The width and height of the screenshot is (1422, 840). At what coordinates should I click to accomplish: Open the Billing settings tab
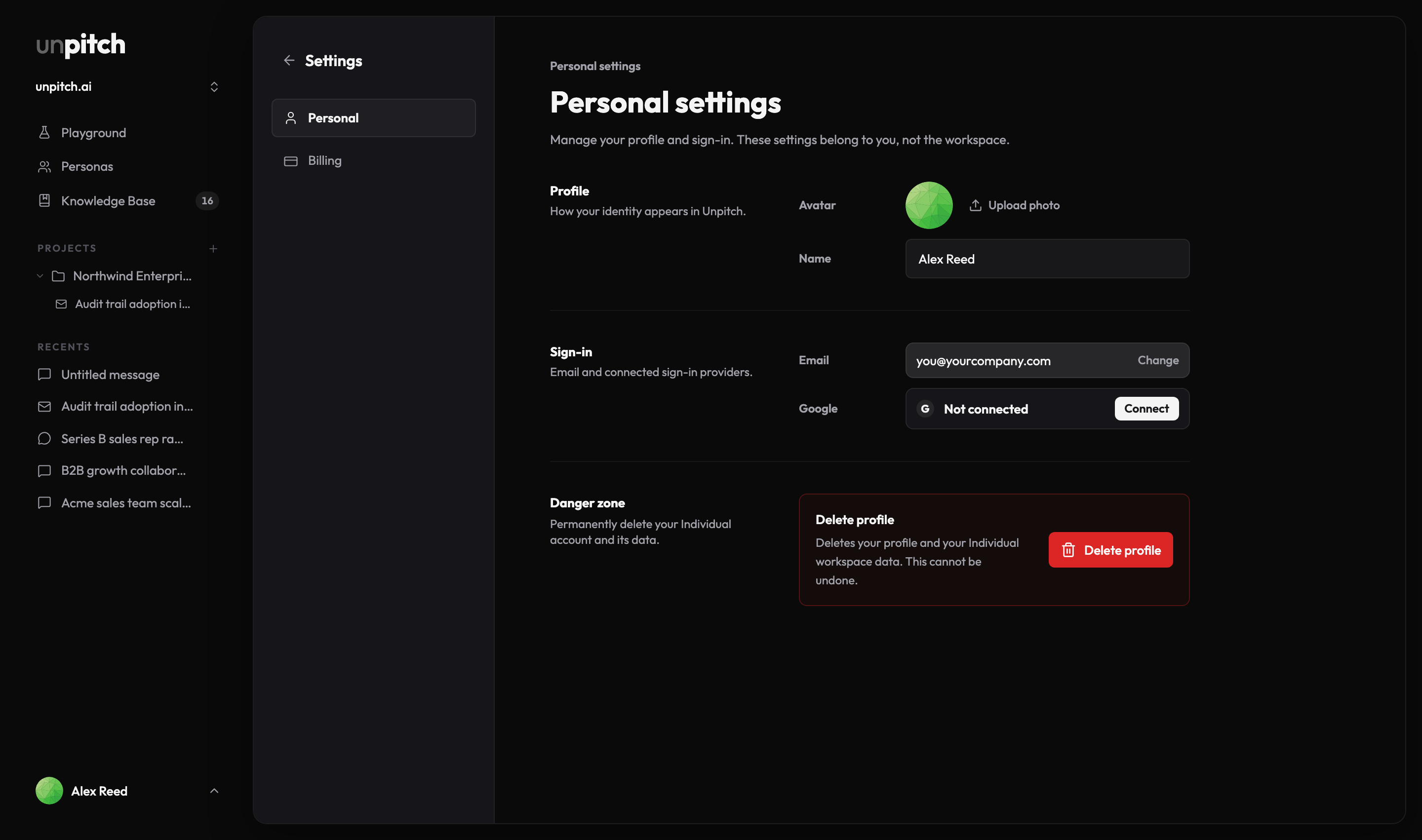coord(374,161)
